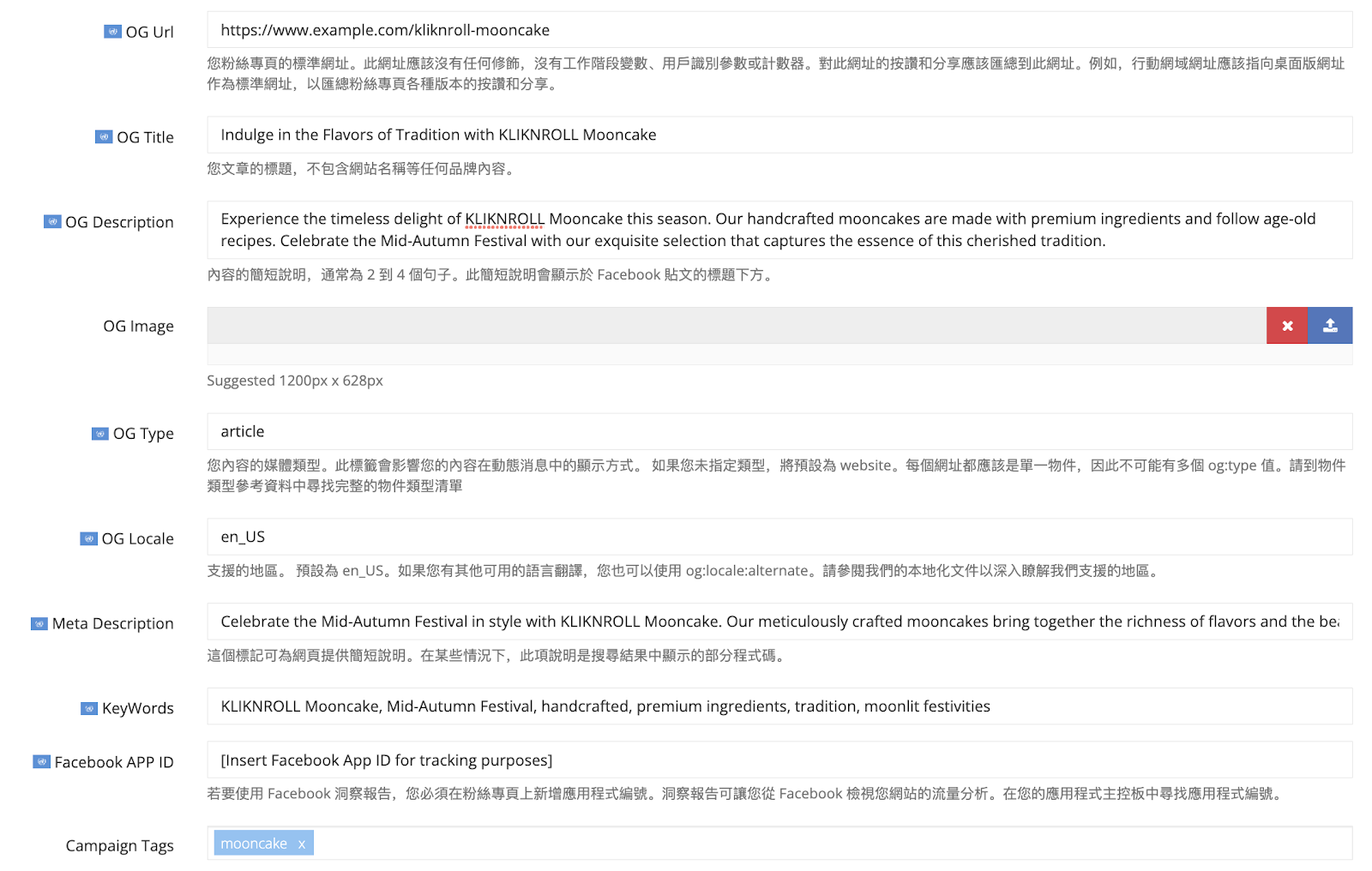The image size is (1372, 871).
Task: Click the globe icon beside OG Url
Action: click(x=112, y=32)
